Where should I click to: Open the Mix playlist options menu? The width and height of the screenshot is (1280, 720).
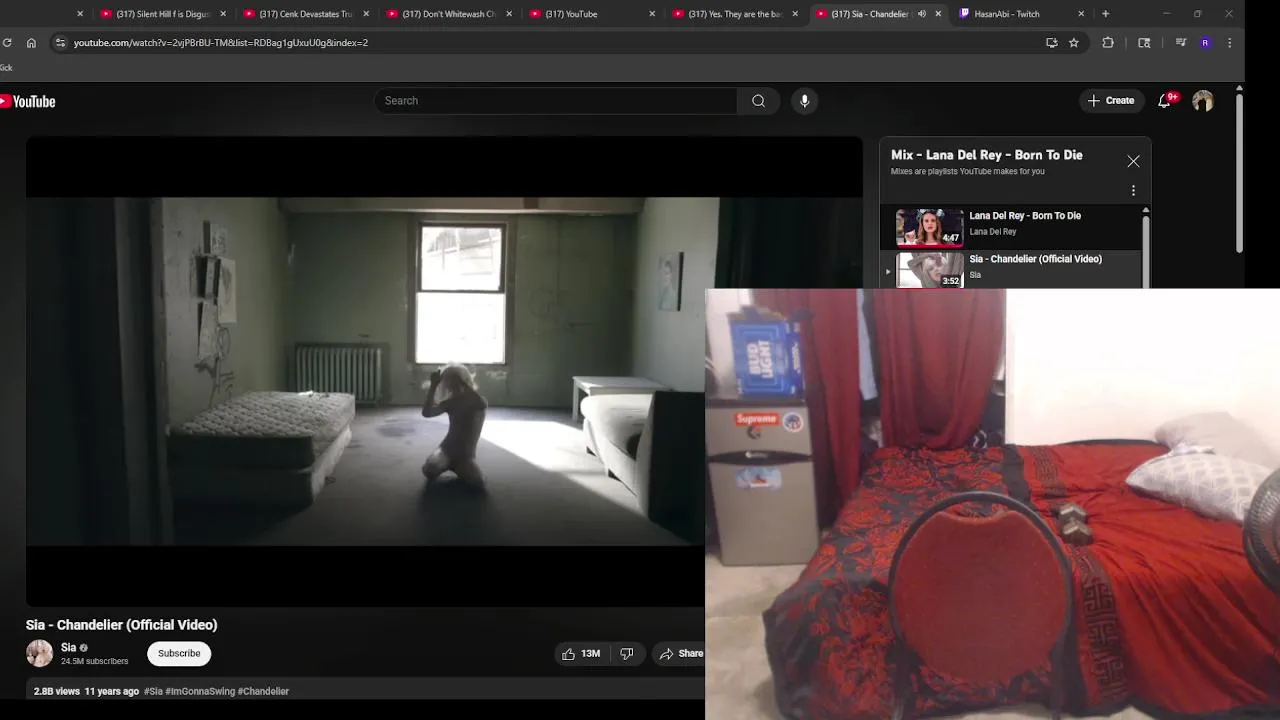coord(1133,190)
